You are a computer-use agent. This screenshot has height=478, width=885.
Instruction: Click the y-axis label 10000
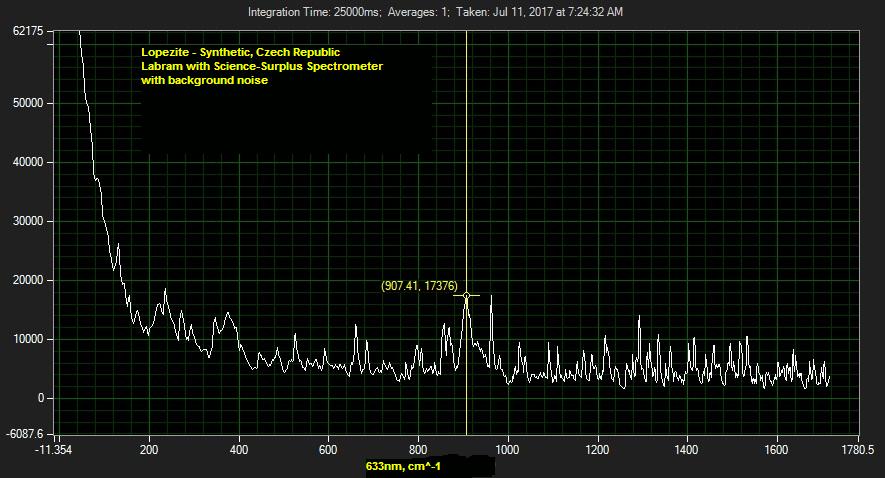click(28, 339)
